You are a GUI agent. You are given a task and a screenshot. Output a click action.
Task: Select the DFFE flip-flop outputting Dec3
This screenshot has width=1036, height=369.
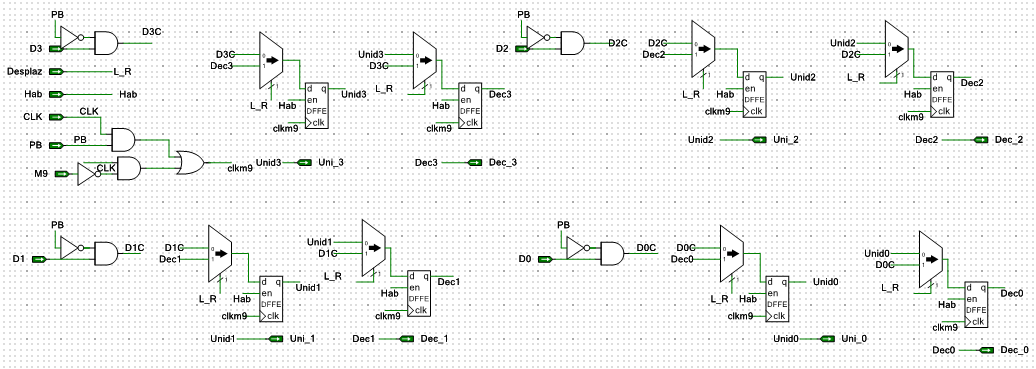click(471, 106)
